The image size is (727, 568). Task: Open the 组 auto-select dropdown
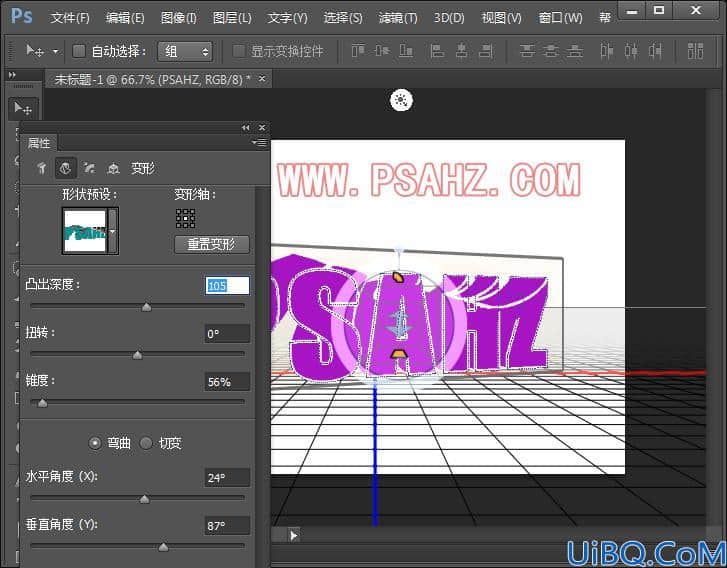pyautogui.click(x=185, y=51)
